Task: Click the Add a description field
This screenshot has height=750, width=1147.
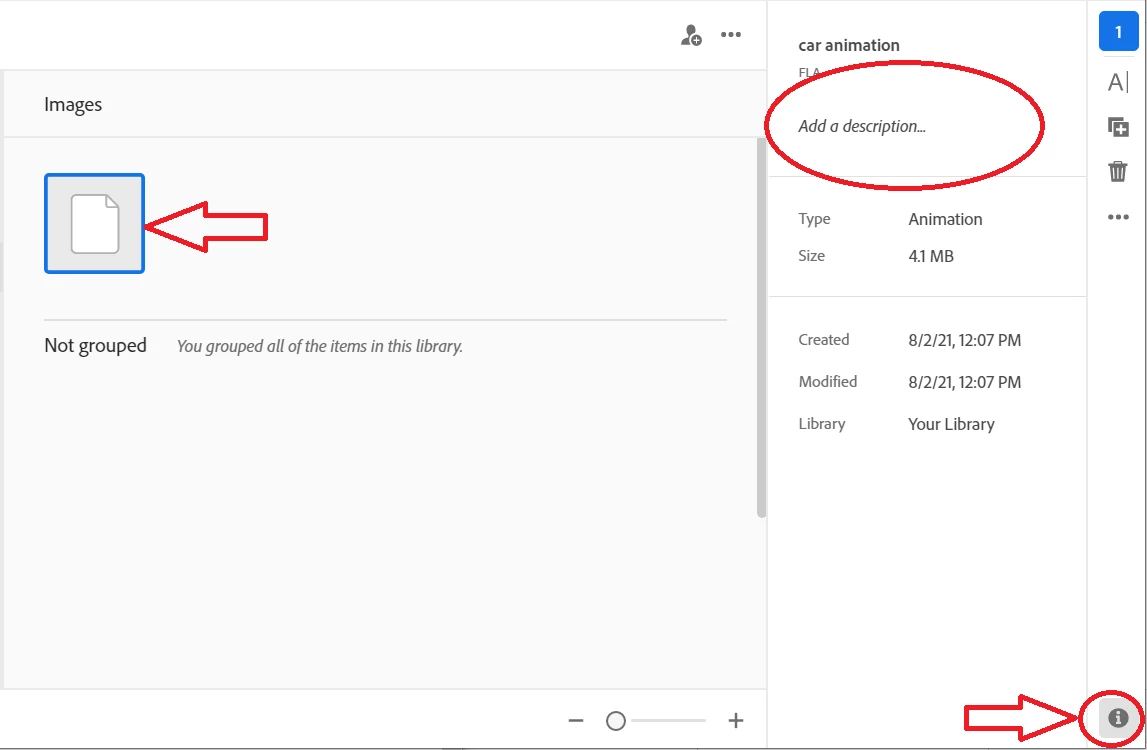Action: click(x=862, y=126)
